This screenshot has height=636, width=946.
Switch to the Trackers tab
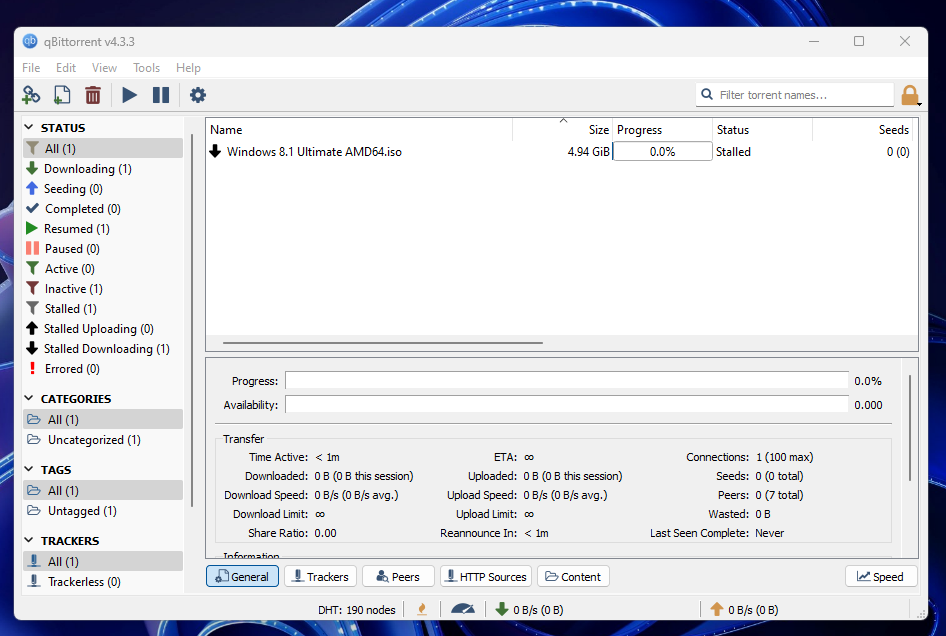click(320, 576)
